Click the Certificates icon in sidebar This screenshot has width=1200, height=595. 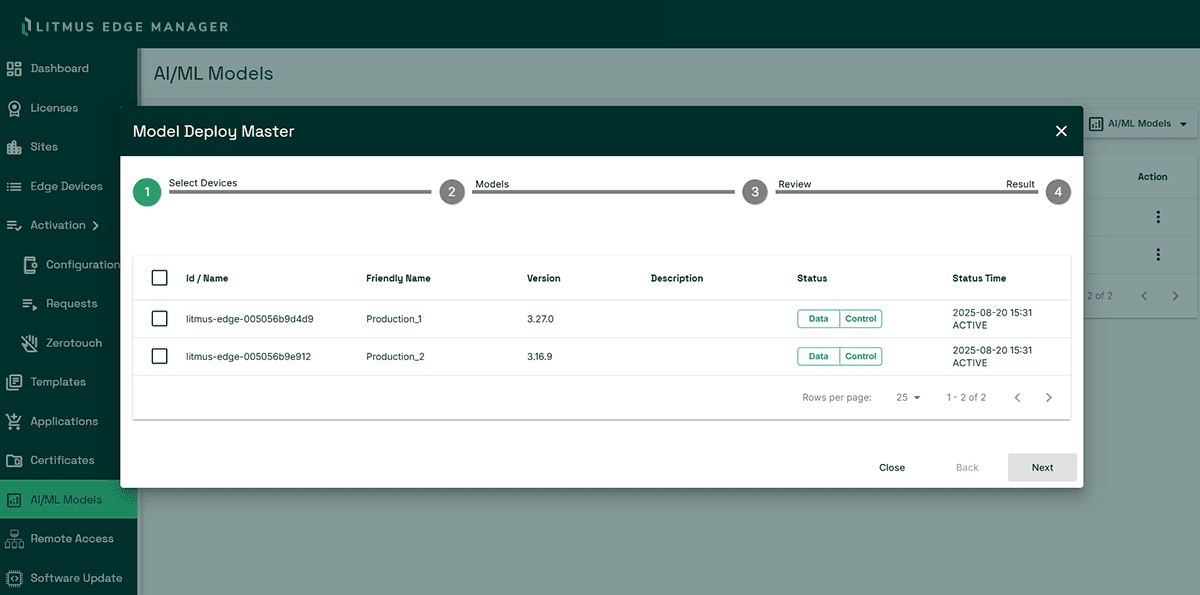pyautogui.click(x=14, y=461)
